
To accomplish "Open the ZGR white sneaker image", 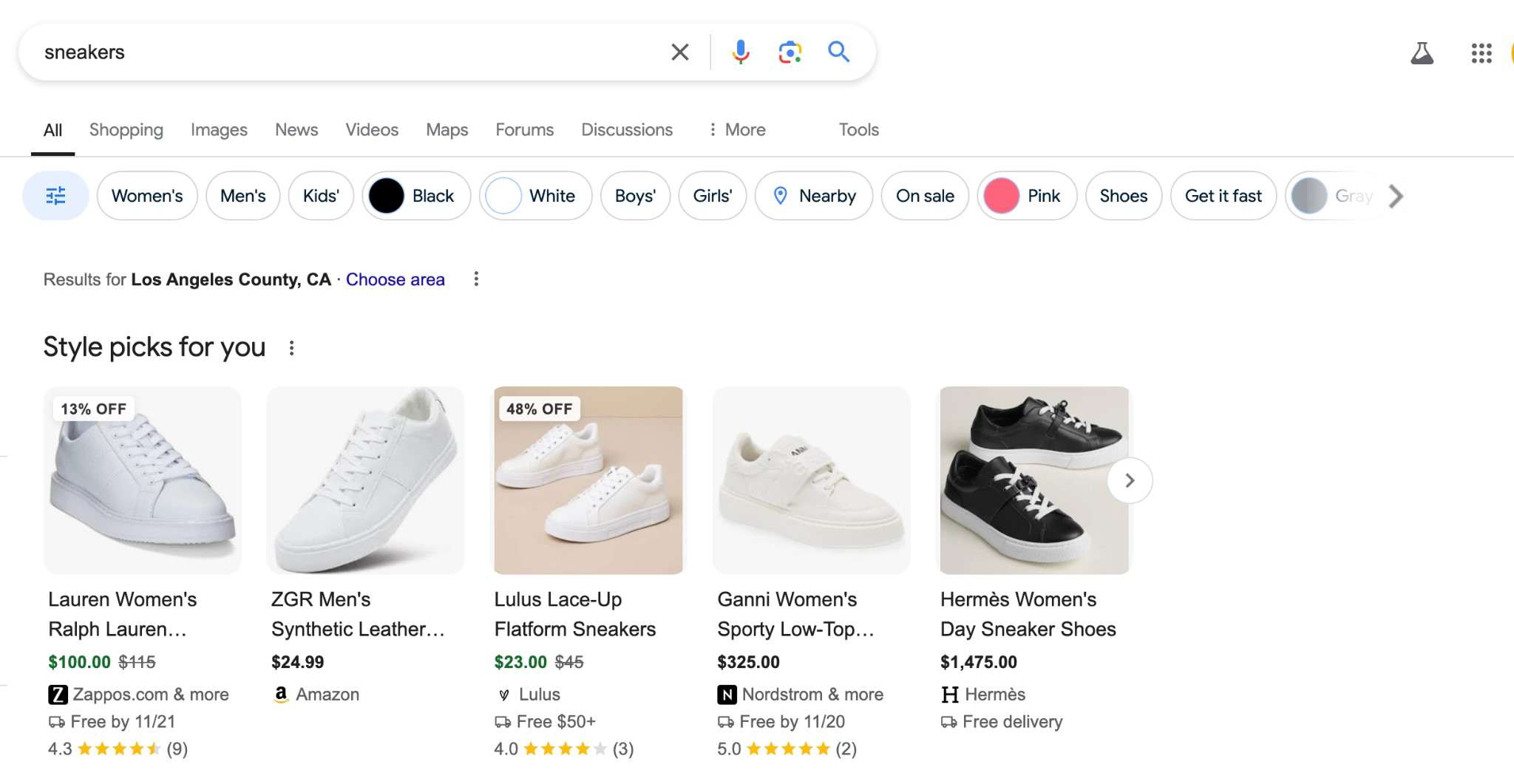I will 365,480.
